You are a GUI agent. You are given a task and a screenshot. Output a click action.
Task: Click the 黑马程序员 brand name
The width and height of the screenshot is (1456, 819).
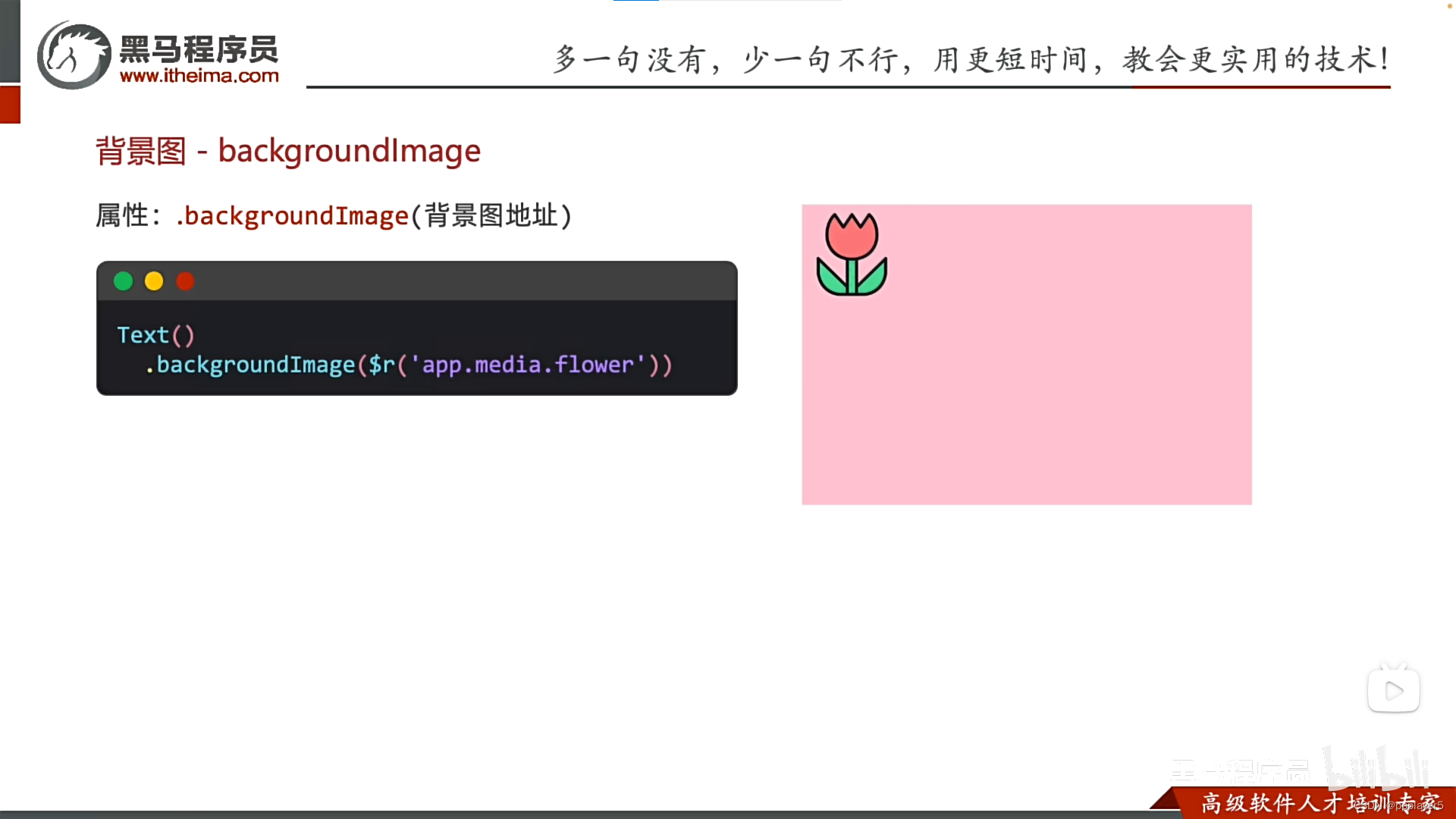coord(199,50)
